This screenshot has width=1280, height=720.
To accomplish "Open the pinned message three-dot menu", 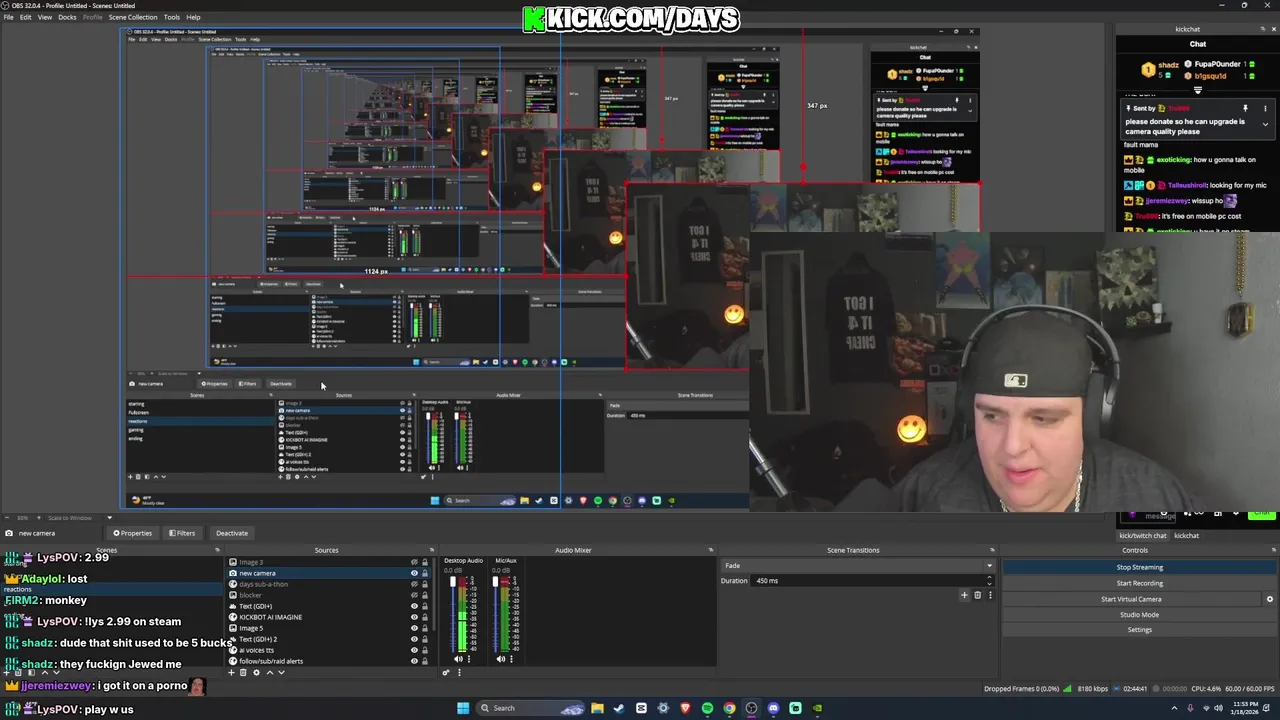I will click(1265, 108).
